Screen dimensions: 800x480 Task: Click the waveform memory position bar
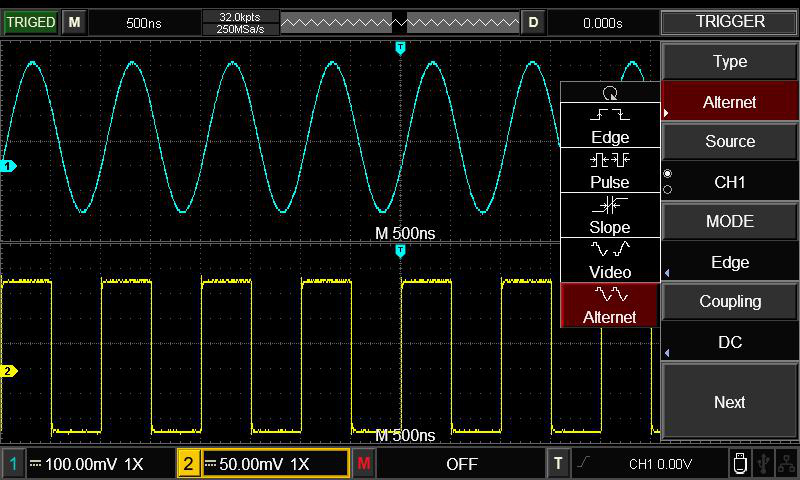point(400,22)
